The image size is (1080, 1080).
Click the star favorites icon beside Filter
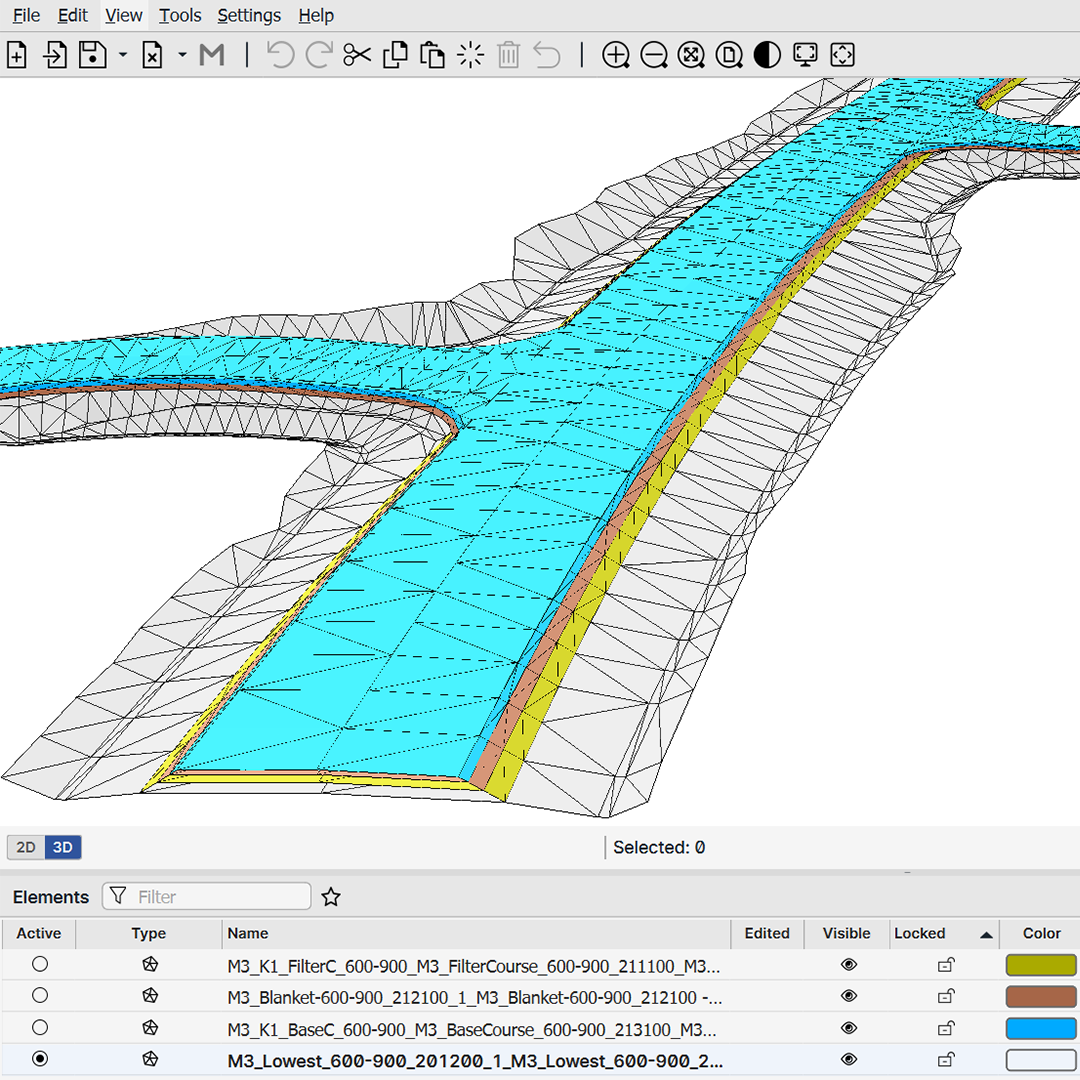[x=331, y=897]
